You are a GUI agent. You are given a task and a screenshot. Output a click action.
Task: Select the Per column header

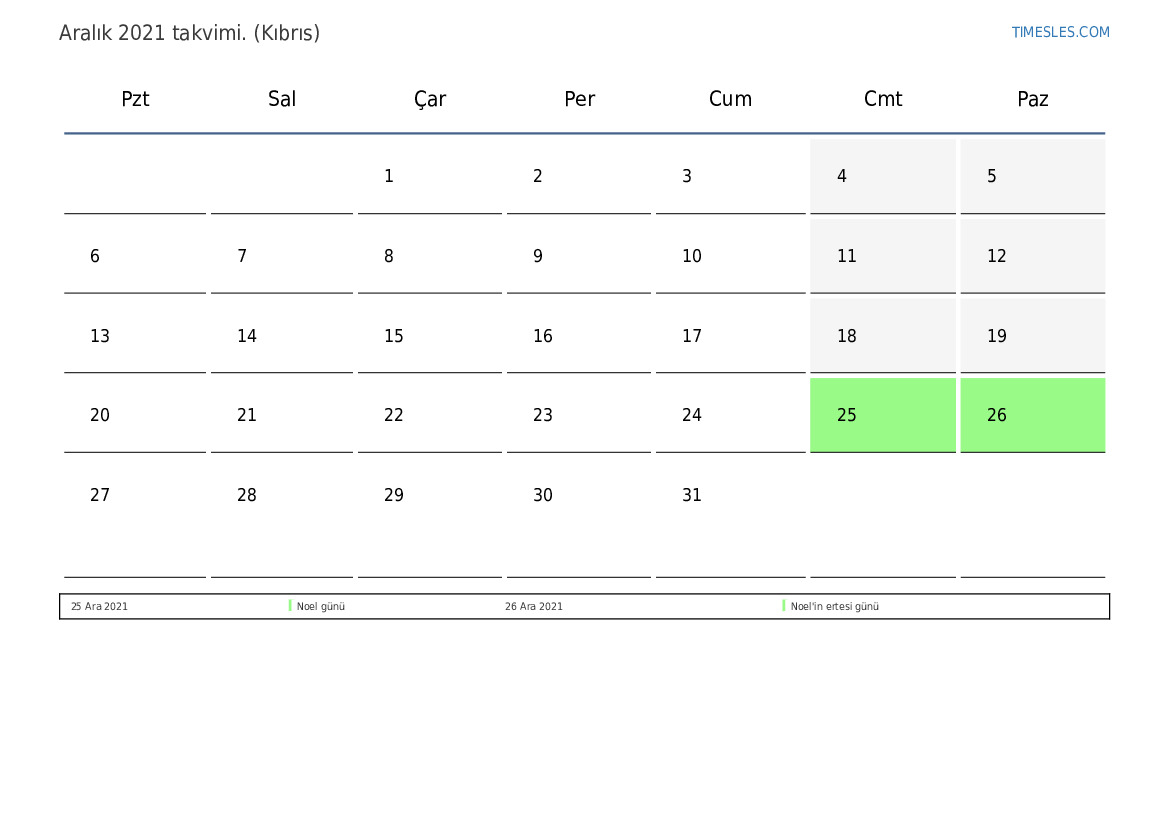tap(579, 99)
